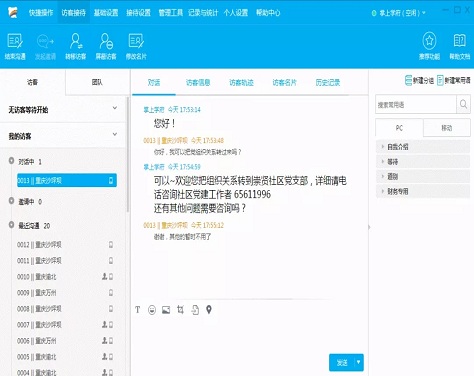Open the 接待设置 menu
The image size is (474, 376).
click(138, 13)
